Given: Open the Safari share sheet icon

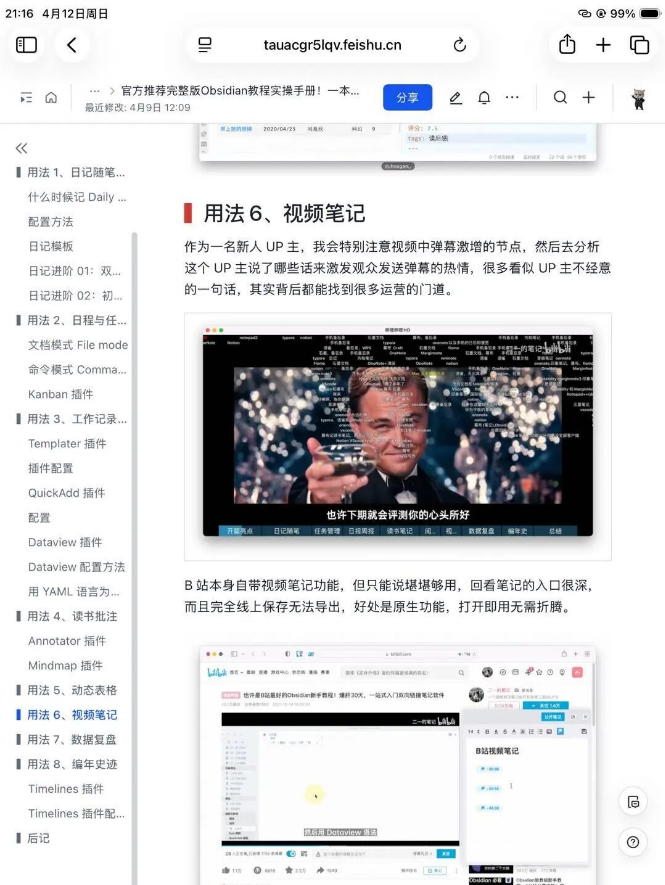Looking at the screenshot, I should pyautogui.click(x=567, y=45).
